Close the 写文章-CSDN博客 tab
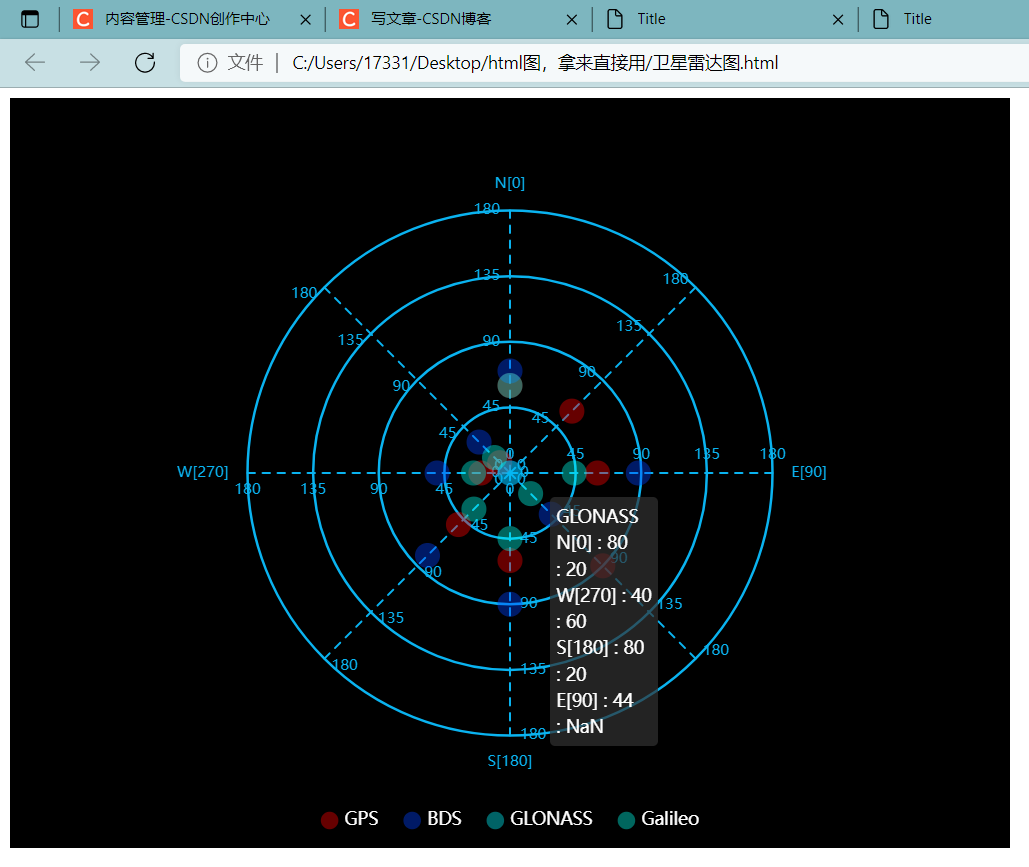Screen dimensions: 1029x867 click(x=572, y=20)
